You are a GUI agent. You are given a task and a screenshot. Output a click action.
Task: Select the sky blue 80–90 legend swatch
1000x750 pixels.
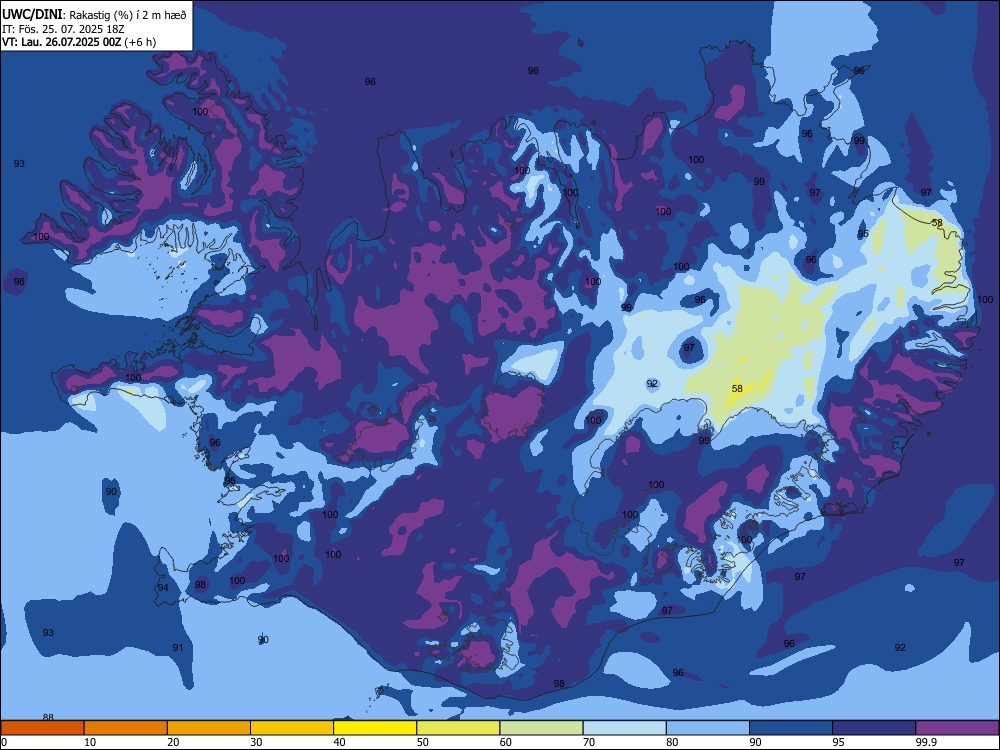(708, 728)
